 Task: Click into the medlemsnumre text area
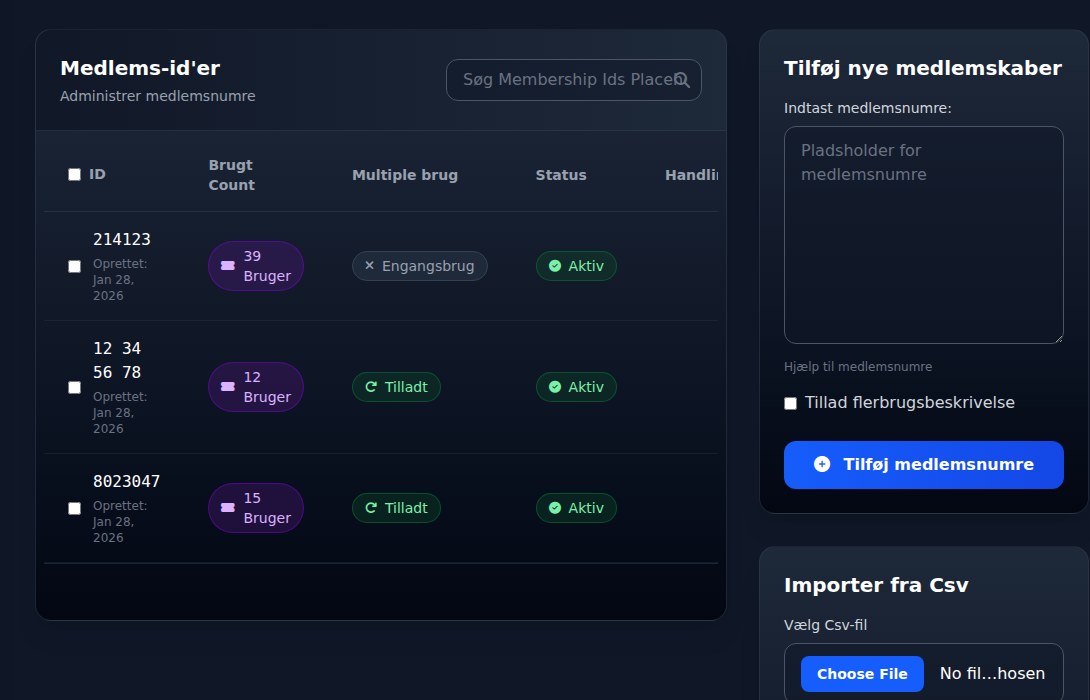(x=924, y=235)
